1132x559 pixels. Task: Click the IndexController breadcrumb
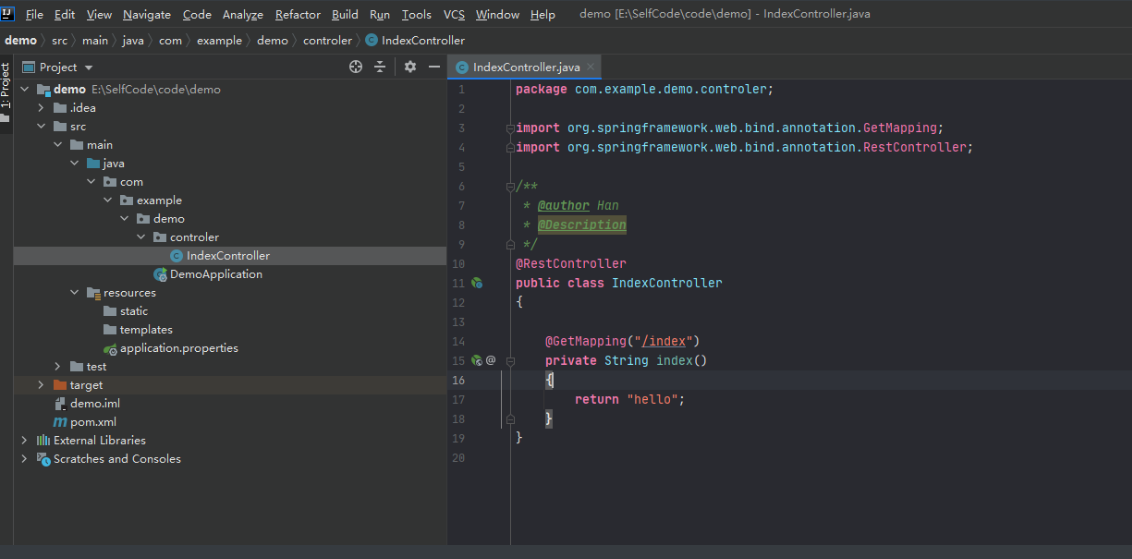423,40
